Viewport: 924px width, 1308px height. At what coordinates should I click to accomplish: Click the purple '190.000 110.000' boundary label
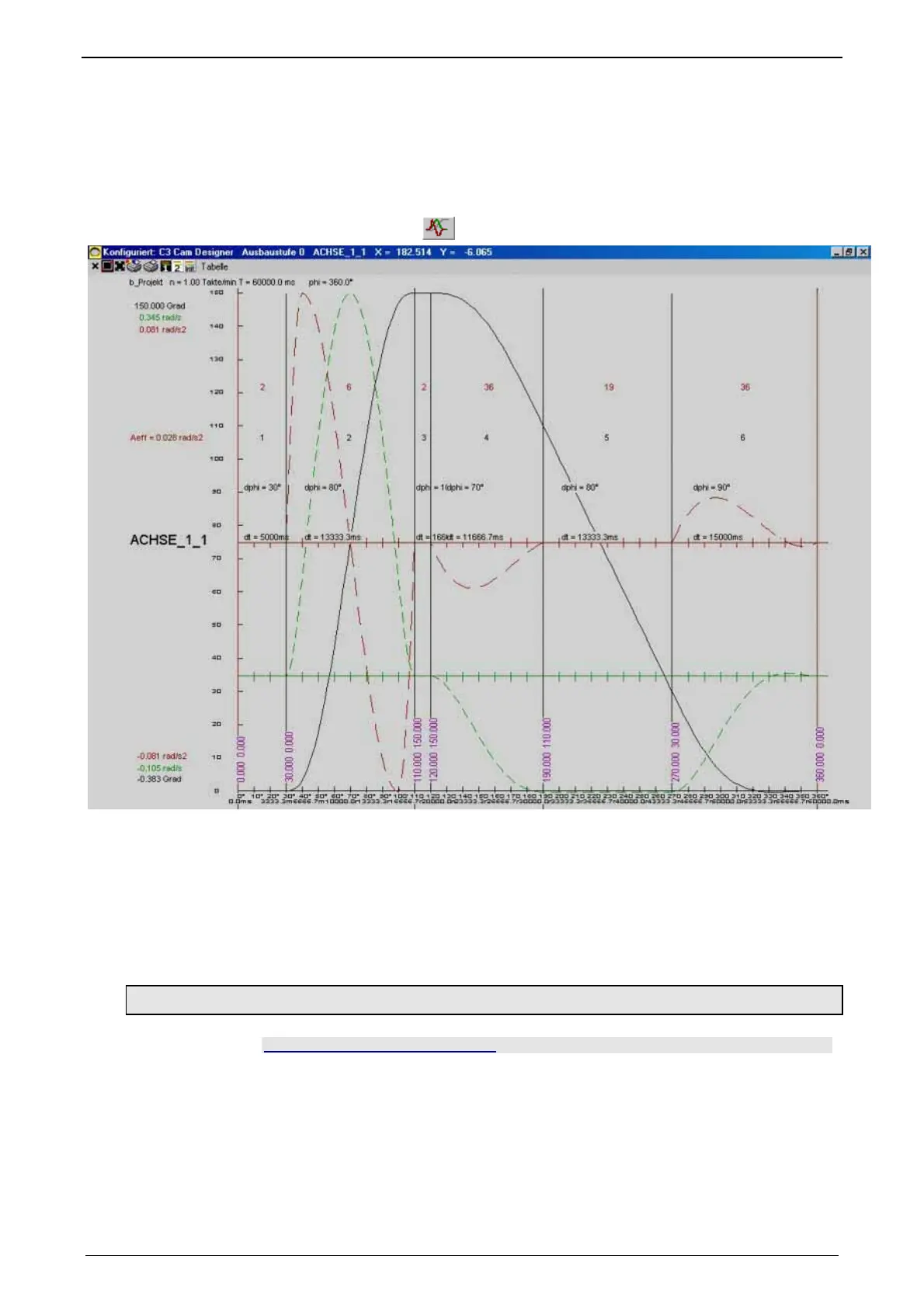coord(547,750)
